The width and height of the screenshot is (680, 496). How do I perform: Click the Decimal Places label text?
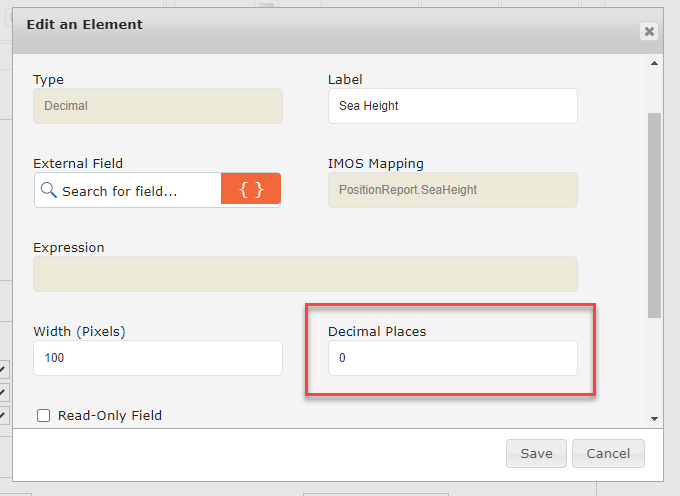[377, 331]
